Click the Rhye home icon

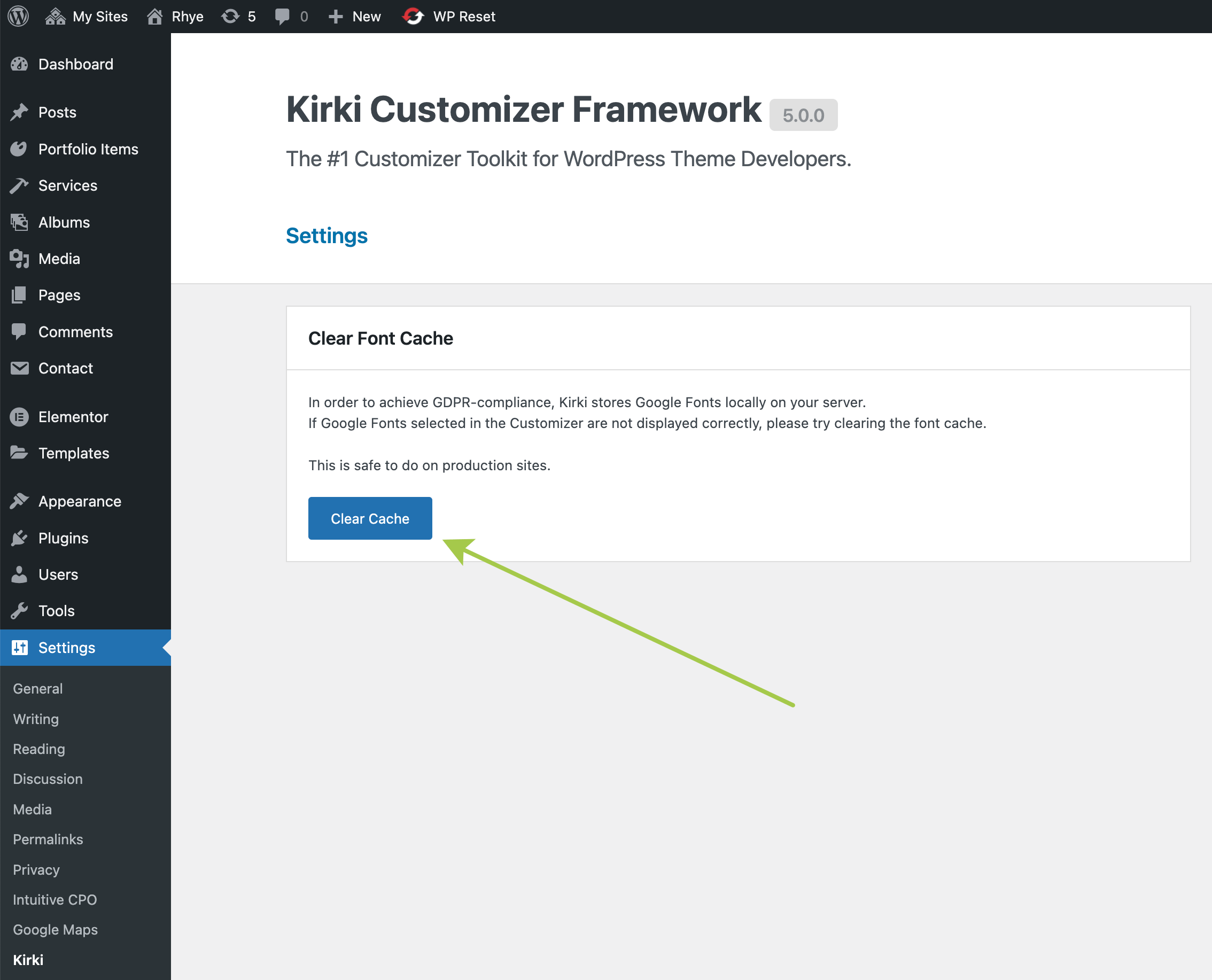(x=154, y=17)
